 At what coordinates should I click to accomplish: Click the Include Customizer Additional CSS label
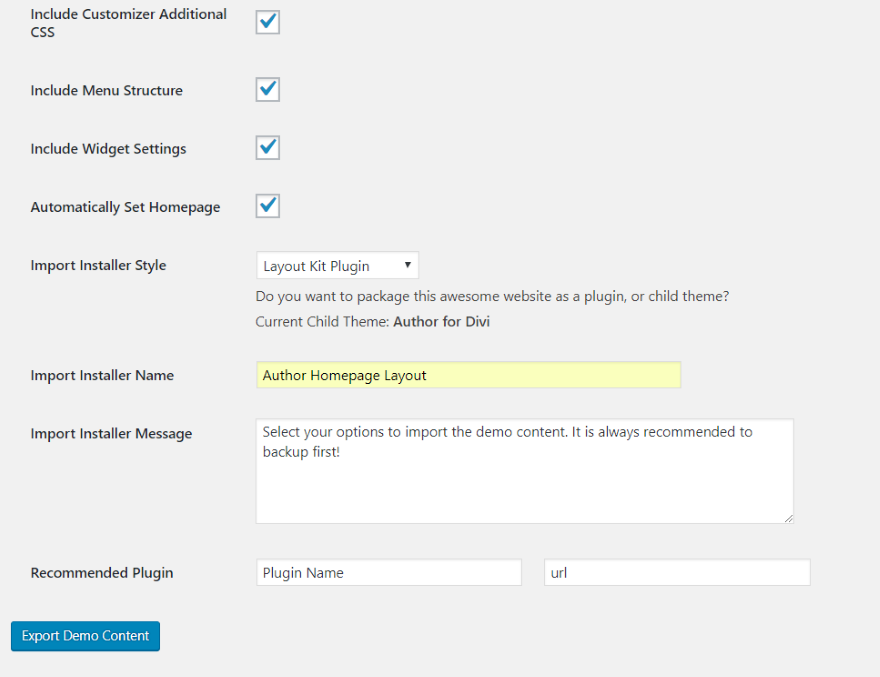coord(128,23)
